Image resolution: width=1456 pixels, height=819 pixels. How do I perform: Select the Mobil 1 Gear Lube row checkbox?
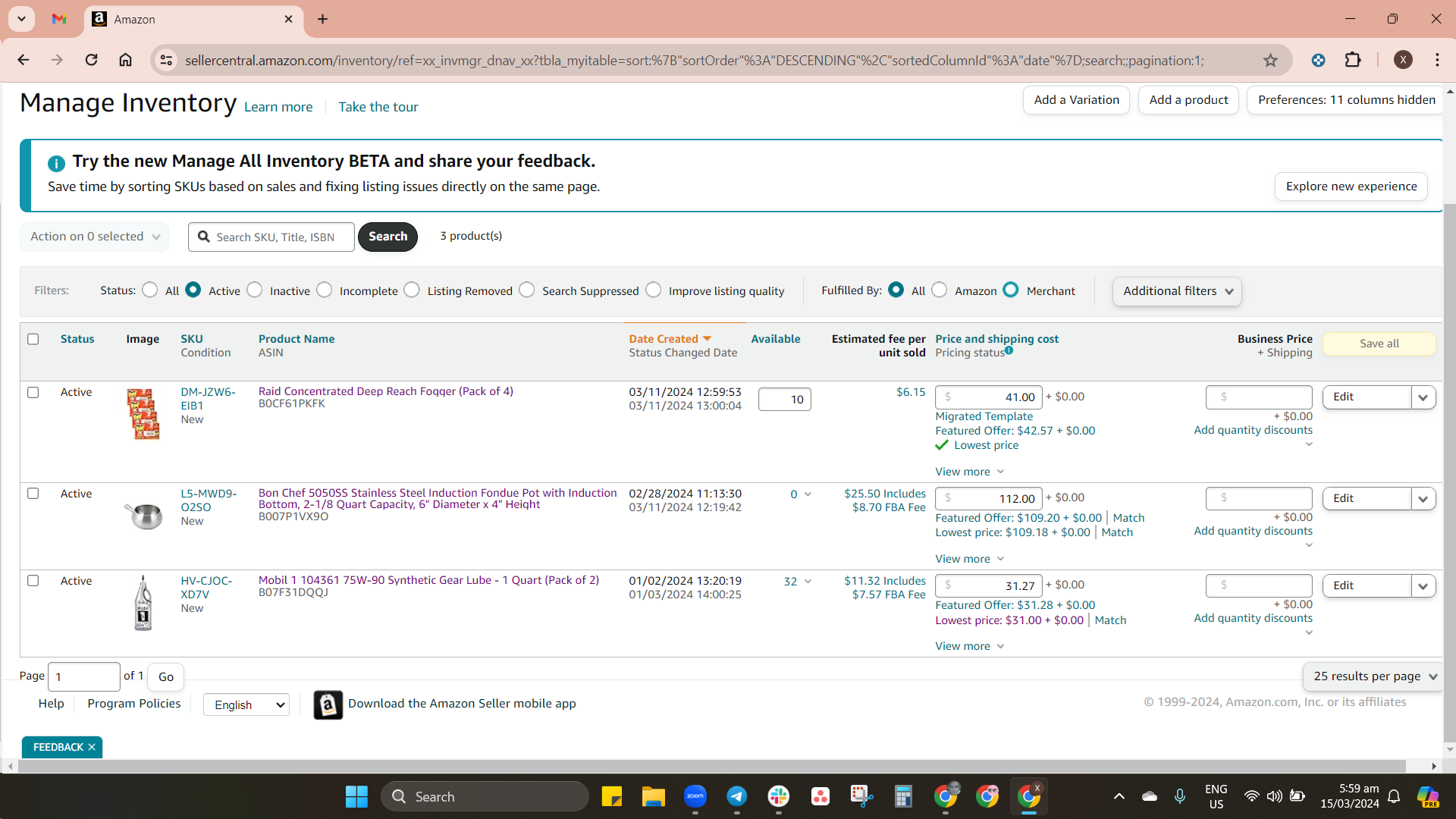pos(33,581)
